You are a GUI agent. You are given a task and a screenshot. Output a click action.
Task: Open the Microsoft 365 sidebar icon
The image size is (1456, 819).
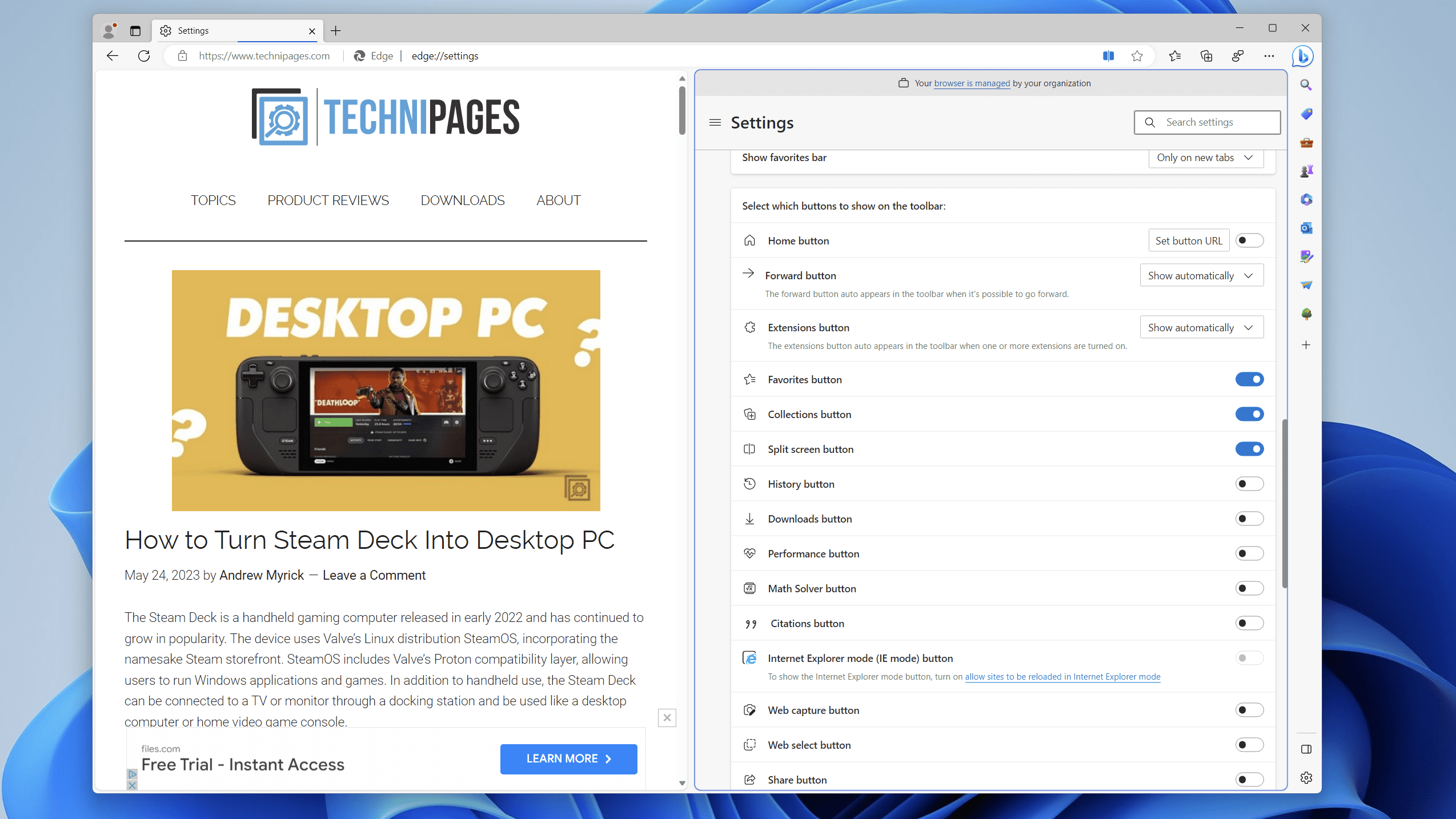click(1306, 199)
